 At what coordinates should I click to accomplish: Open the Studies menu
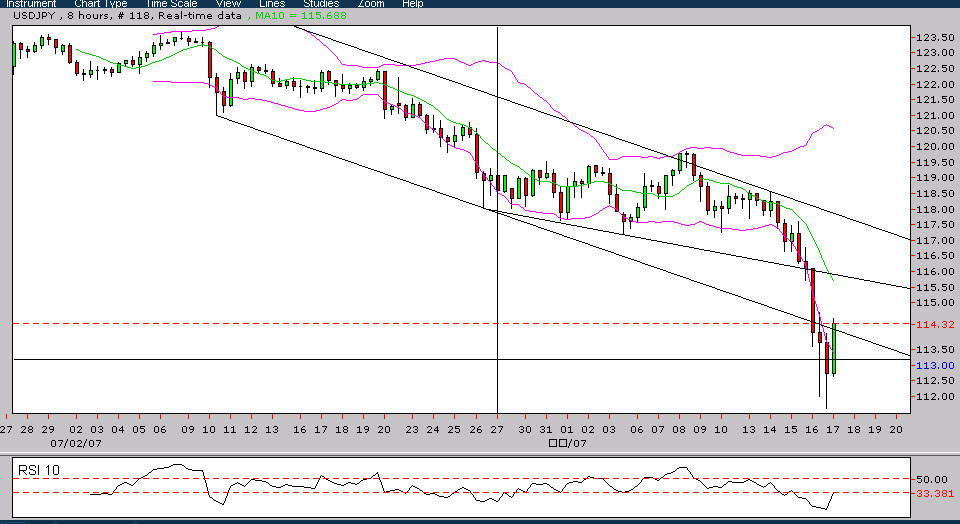coord(321,4)
